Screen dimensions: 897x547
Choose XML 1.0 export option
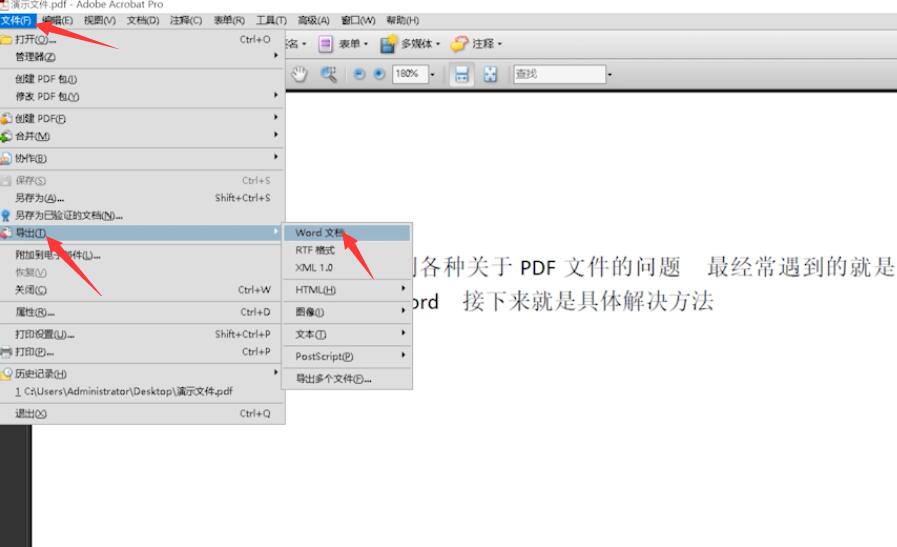point(347,268)
